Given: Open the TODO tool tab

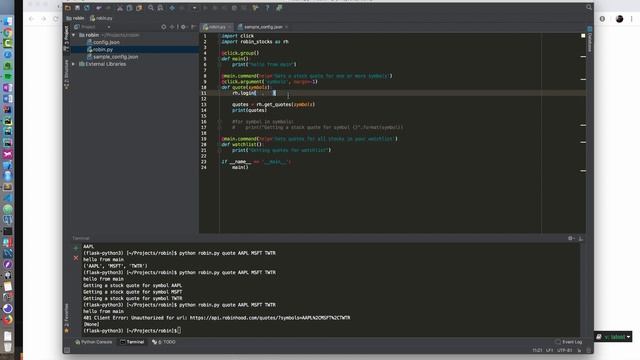Looking at the screenshot, I should [164, 342].
